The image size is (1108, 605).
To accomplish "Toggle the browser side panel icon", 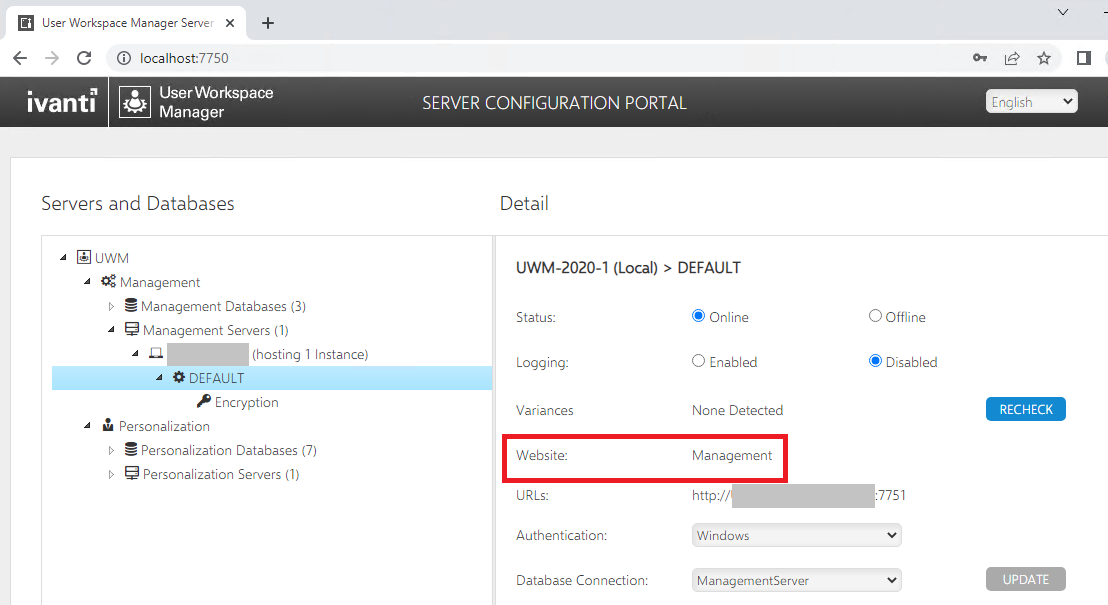I will coord(1083,58).
